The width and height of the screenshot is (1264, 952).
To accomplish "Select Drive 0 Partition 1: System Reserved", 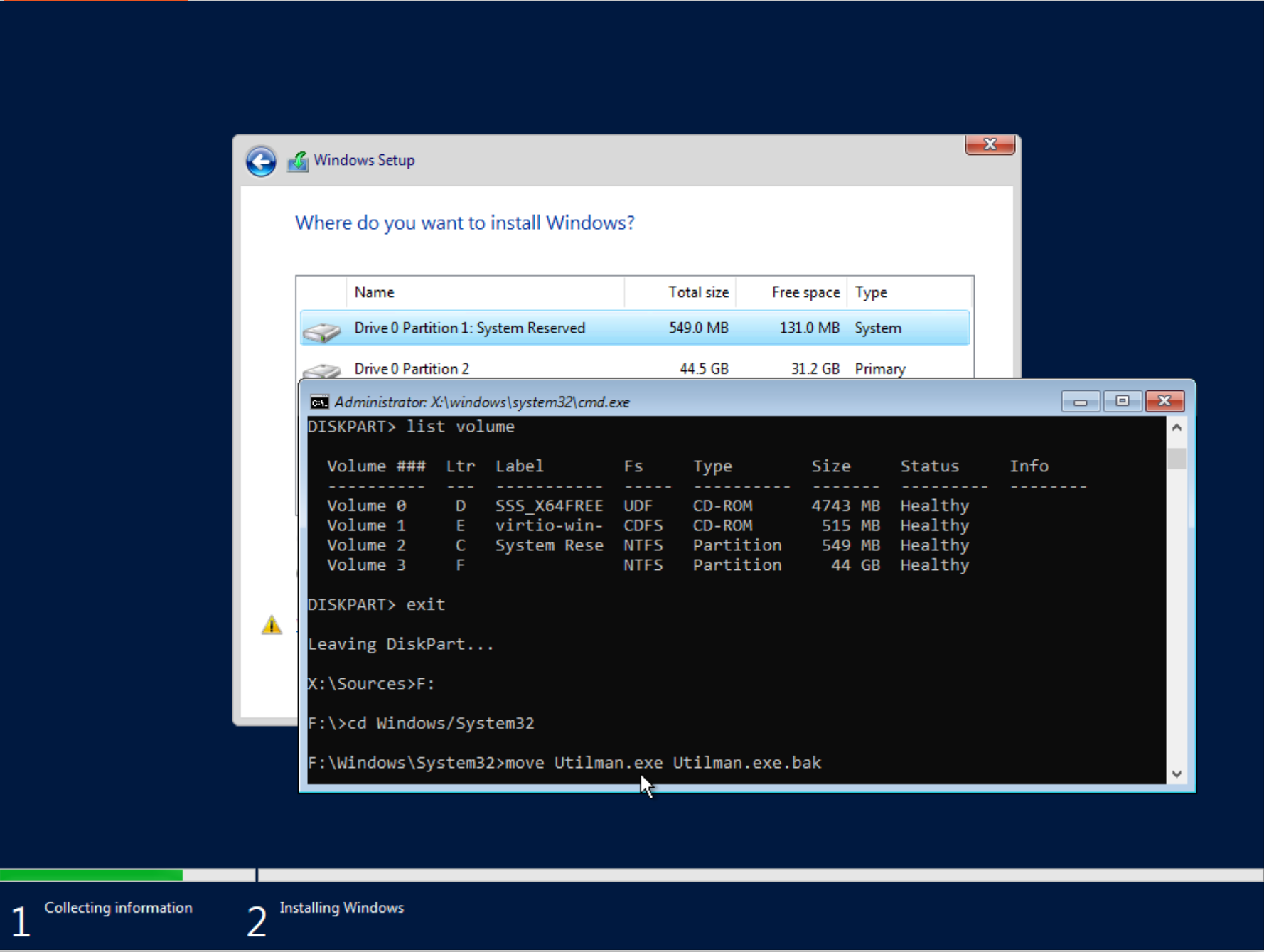I will pyautogui.click(x=635, y=328).
